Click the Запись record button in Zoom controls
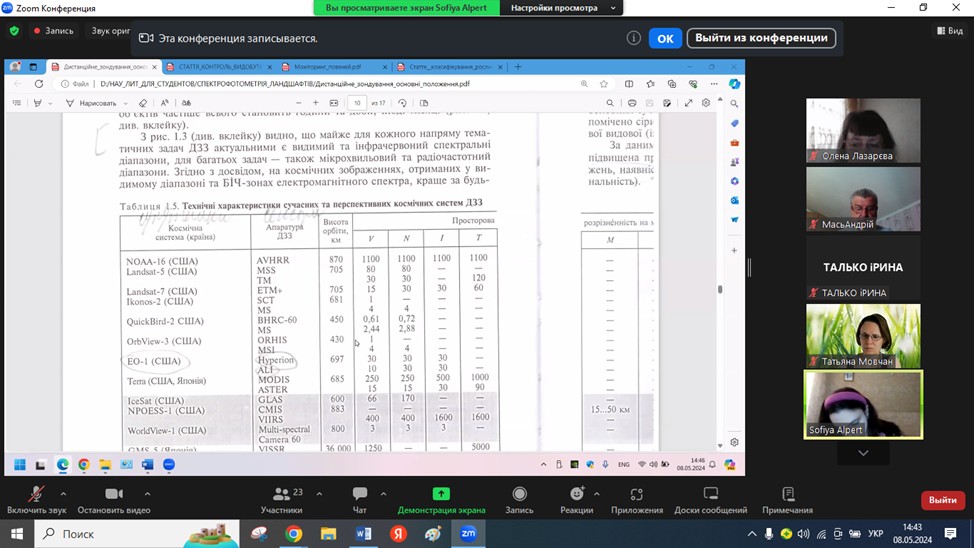Image resolution: width=974 pixels, height=548 pixels. [x=519, y=500]
